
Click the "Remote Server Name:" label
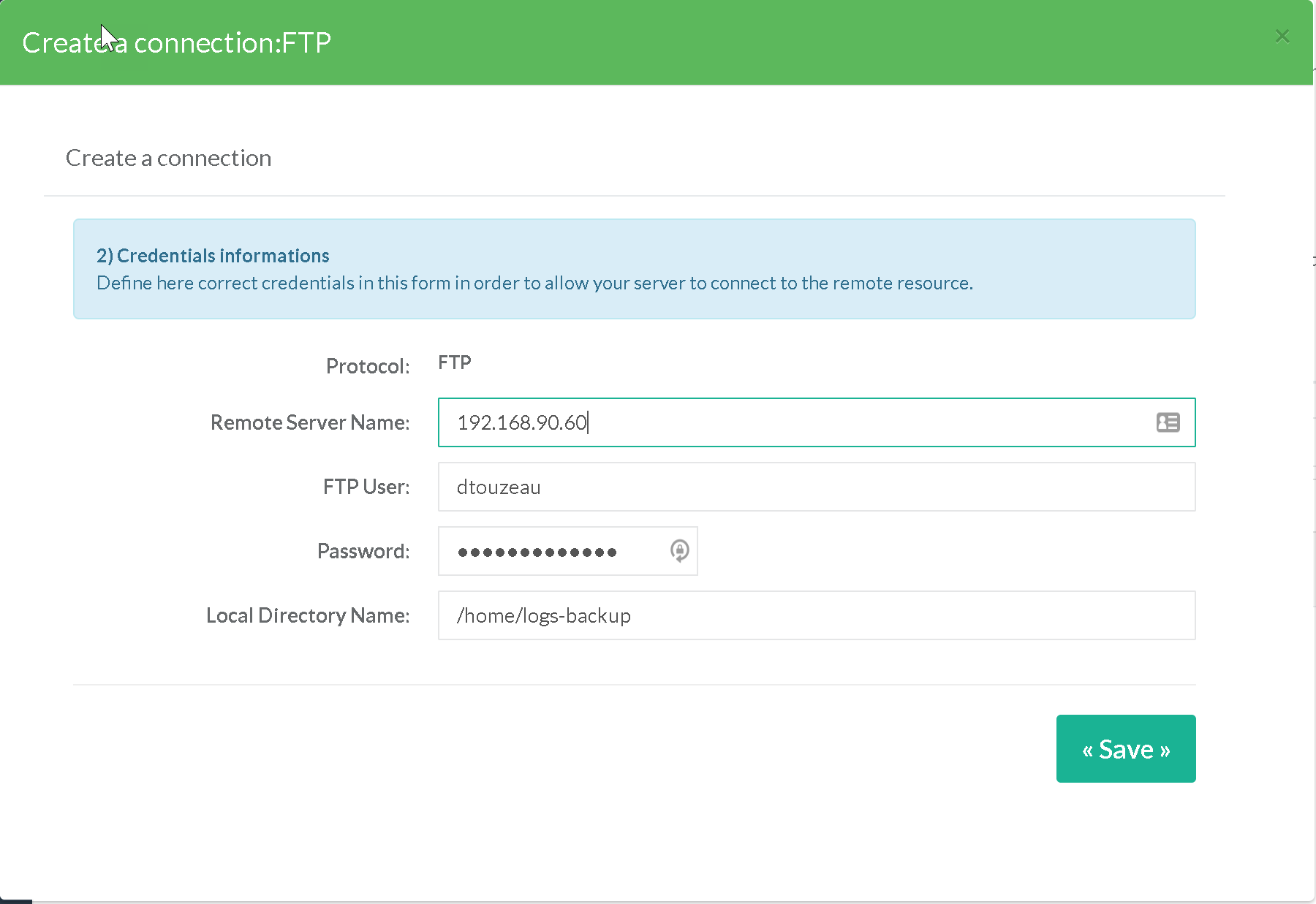tap(309, 422)
